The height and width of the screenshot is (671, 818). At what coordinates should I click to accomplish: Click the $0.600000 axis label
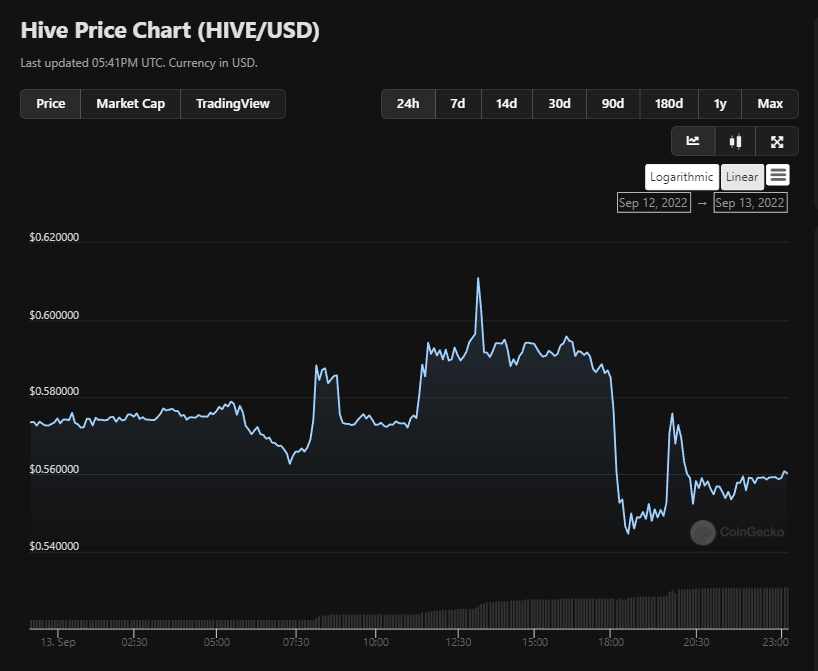[54, 315]
